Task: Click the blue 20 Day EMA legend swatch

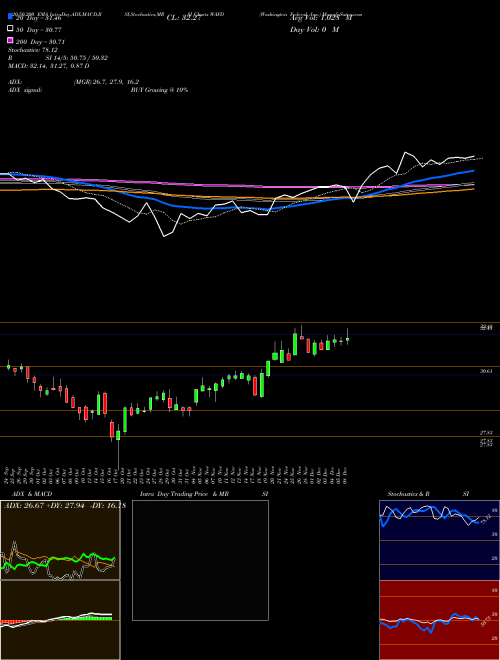Action: click(x=10, y=16)
